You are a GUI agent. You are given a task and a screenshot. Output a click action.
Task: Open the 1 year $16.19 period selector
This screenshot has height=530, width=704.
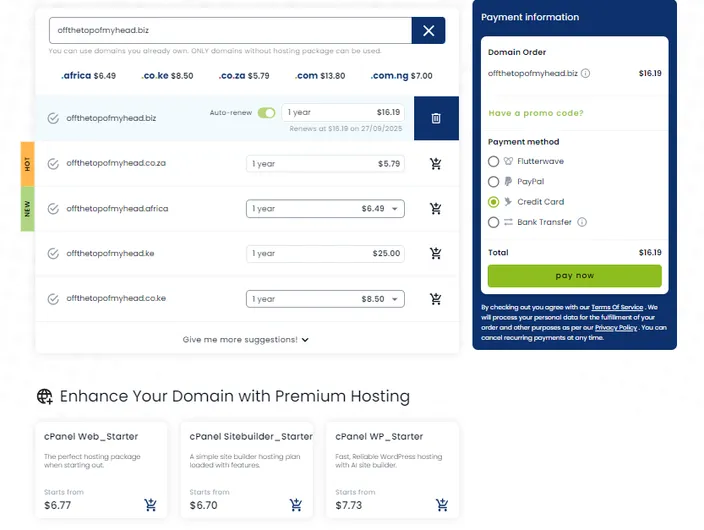pyautogui.click(x=343, y=112)
